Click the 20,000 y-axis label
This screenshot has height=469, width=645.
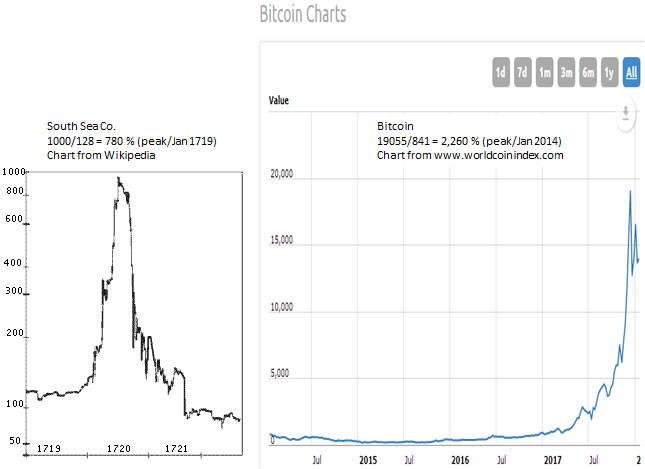(285, 176)
